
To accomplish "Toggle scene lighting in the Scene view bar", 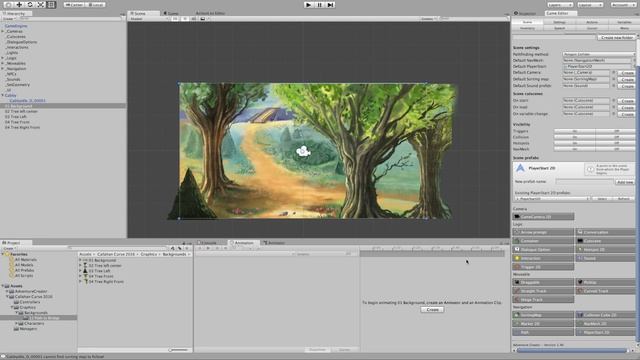I will (184, 19).
